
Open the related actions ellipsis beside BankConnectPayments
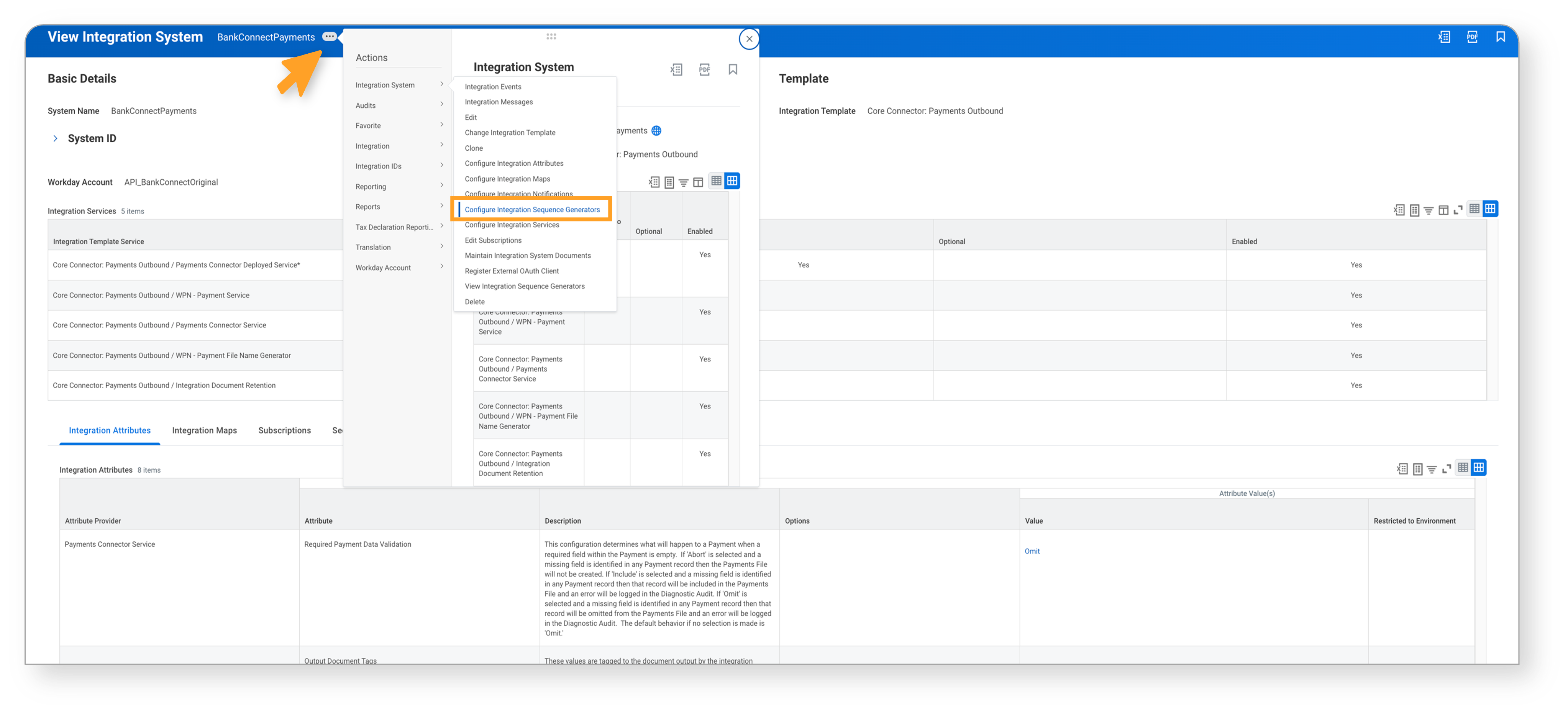[x=329, y=36]
